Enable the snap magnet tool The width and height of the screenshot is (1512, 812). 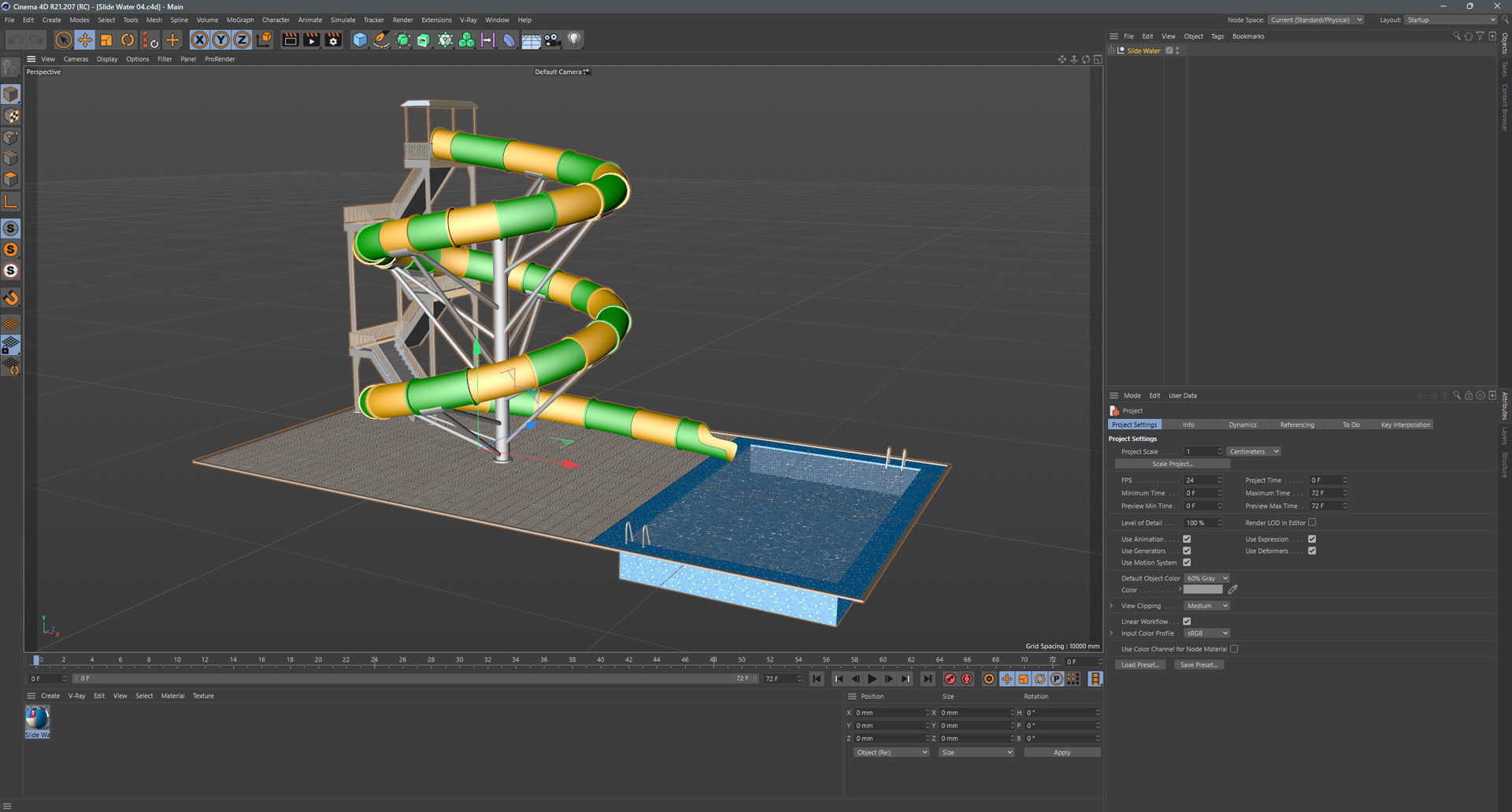click(x=11, y=298)
